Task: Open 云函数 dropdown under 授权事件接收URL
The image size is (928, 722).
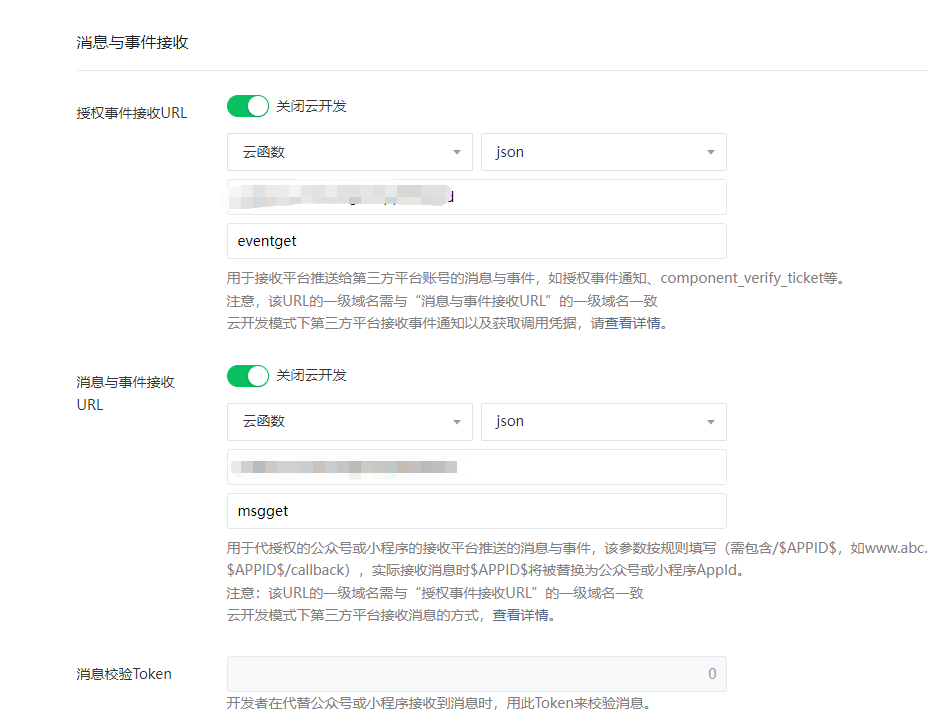Action: tap(350, 152)
